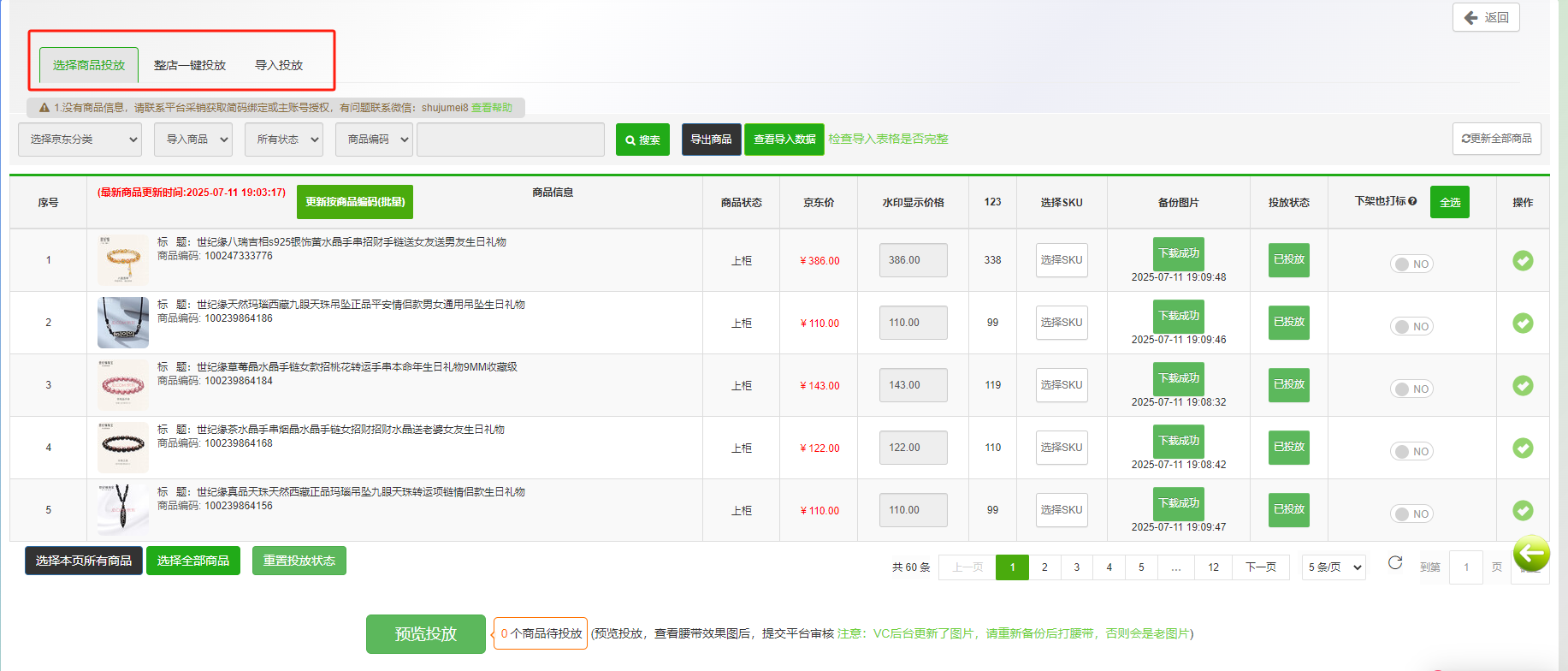This screenshot has width=1568, height=671.
Task: Open the 5 条/页 page size dropdown
Action: point(1333,567)
